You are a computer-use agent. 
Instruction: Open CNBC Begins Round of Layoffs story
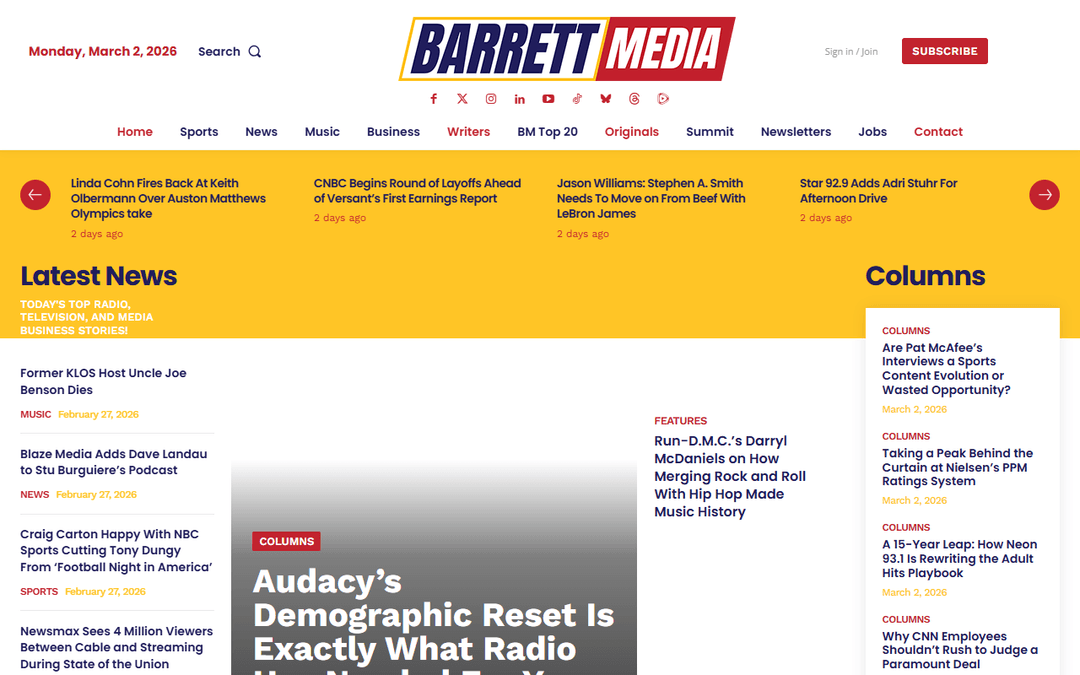pyautogui.click(x=417, y=191)
